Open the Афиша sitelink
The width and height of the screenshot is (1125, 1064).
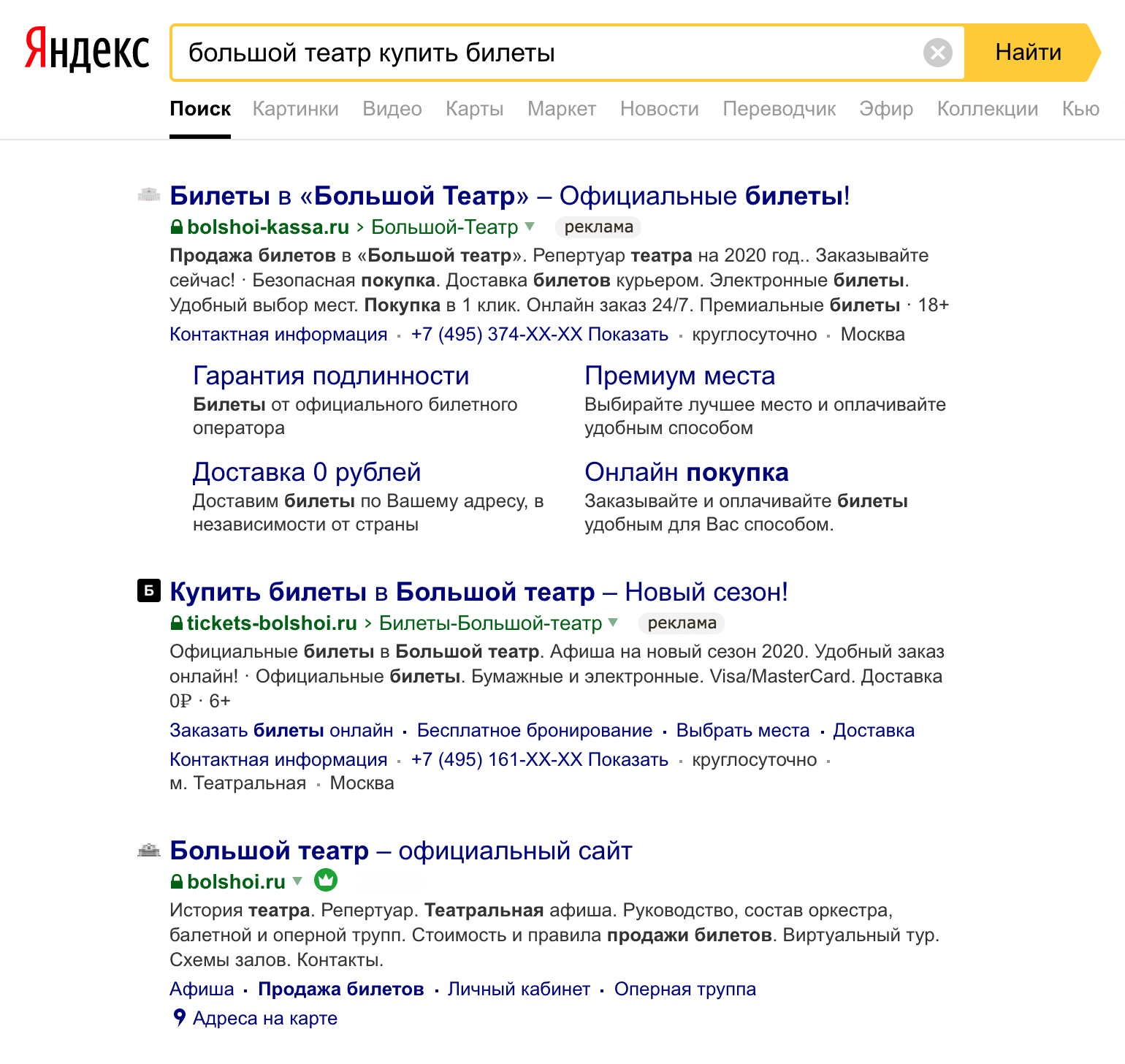202,989
